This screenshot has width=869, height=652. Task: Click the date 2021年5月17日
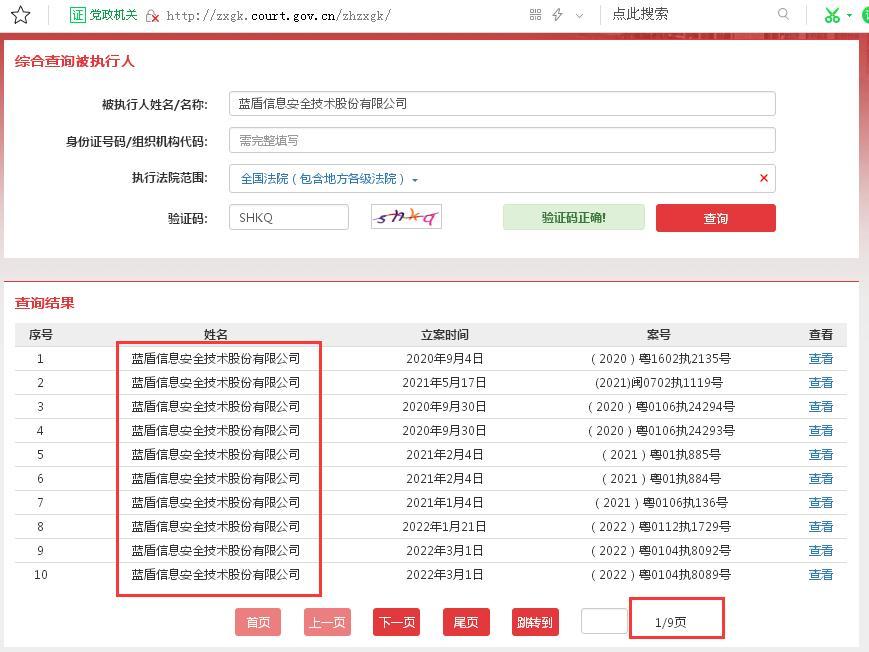pyautogui.click(x=444, y=383)
